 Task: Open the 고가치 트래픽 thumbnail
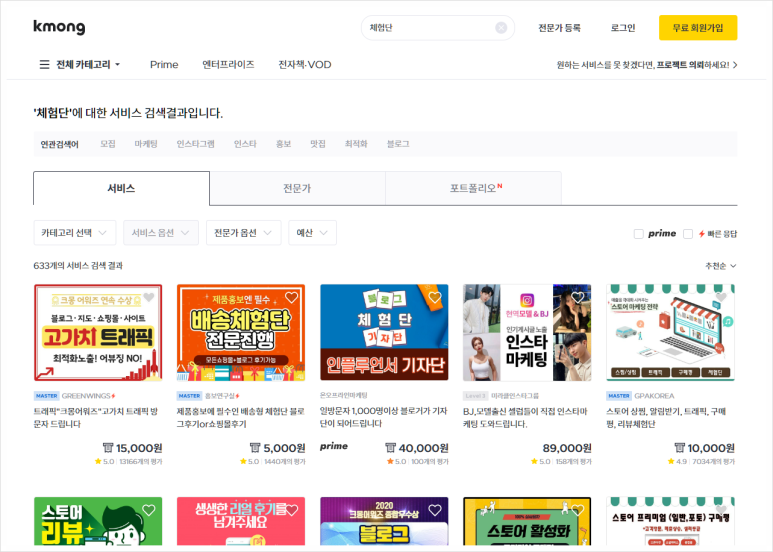(98, 333)
